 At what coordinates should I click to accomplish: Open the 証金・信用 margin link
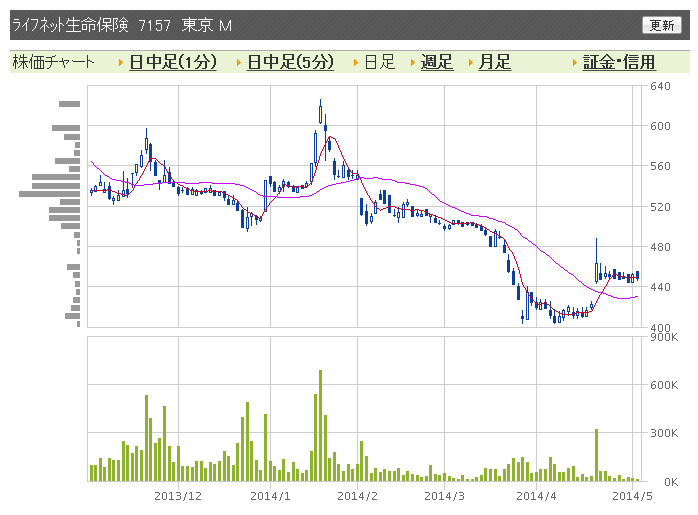click(619, 62)
